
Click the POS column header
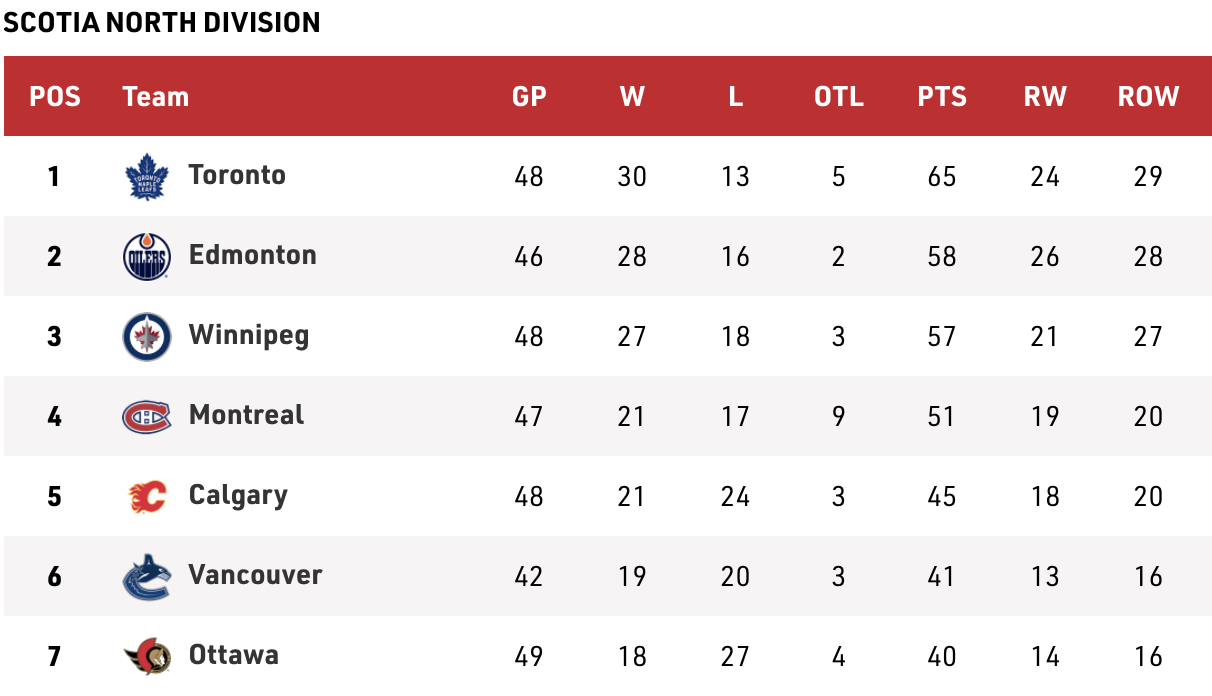[x=55, y=97]
